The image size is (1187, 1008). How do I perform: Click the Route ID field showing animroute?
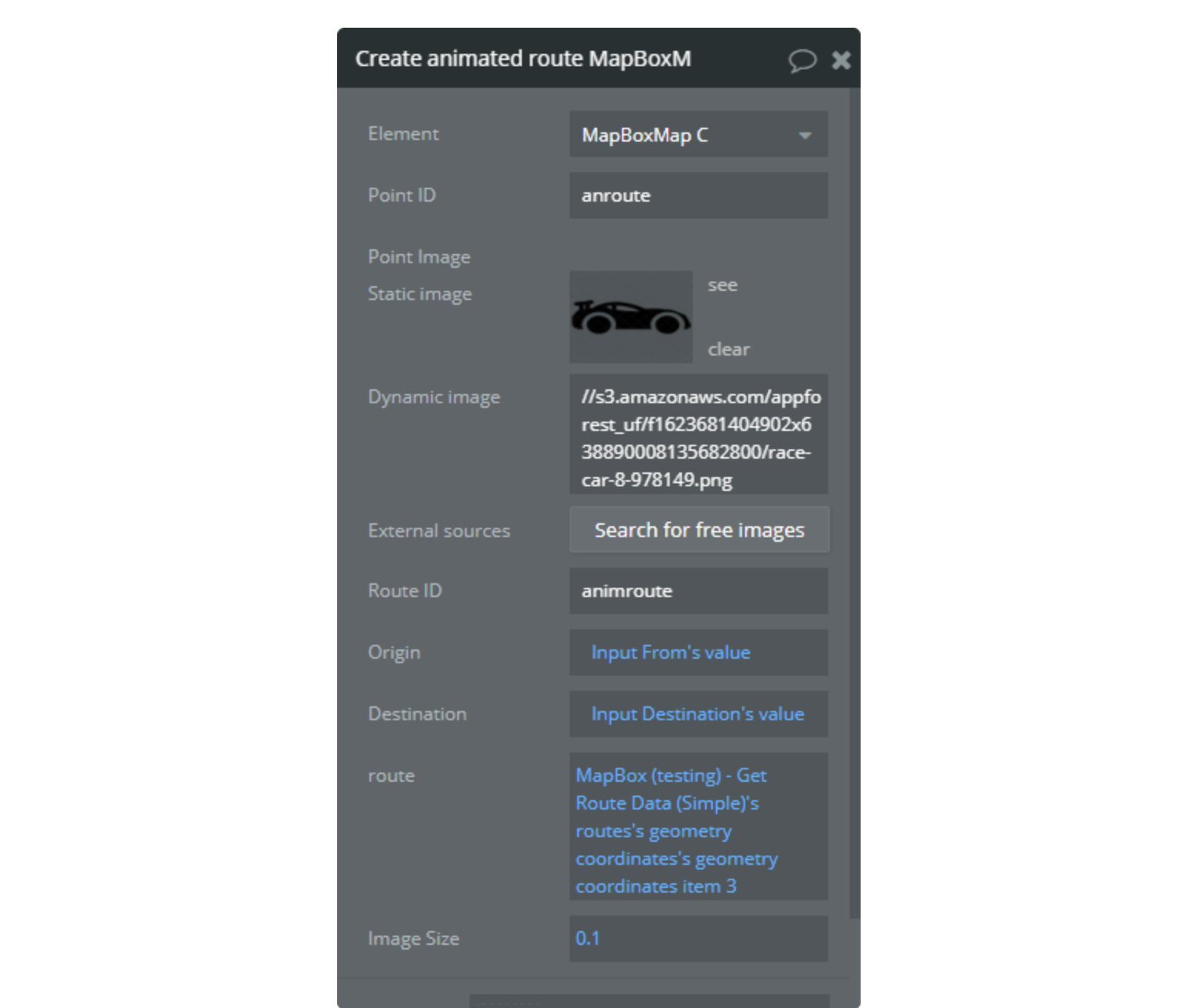click(x=697, y=591)
